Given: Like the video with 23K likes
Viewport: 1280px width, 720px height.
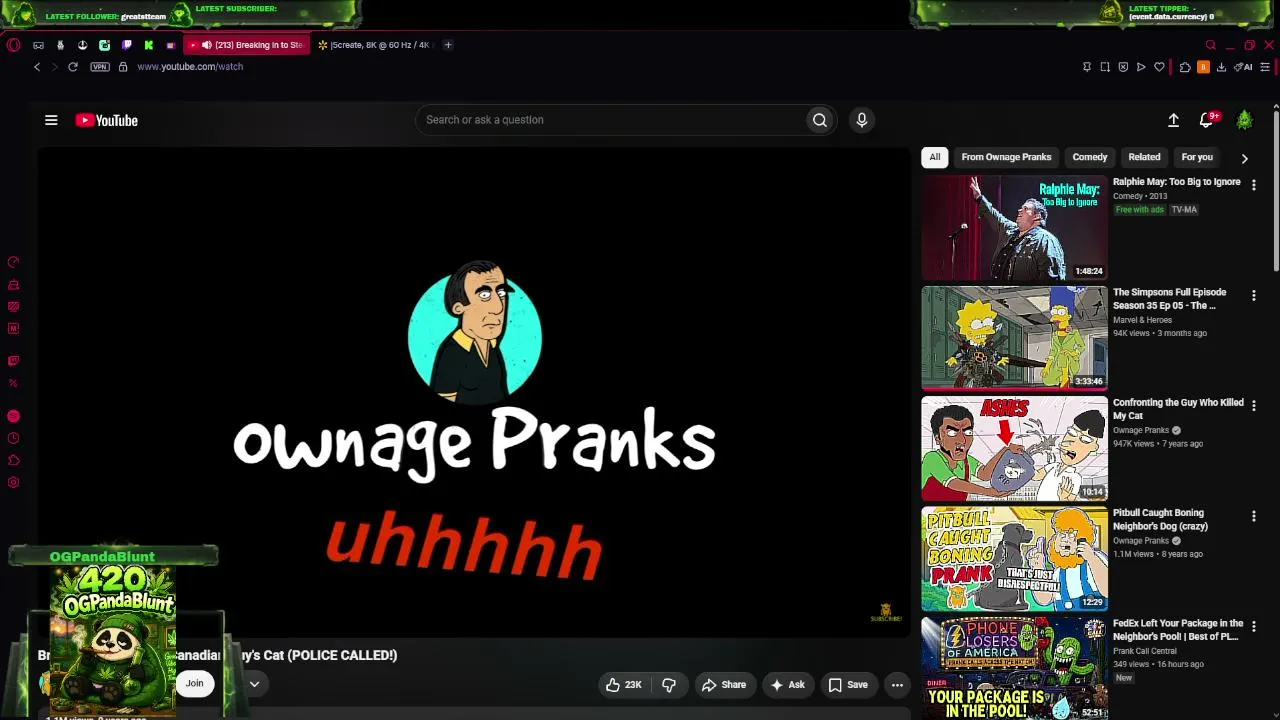Looking at the screenshot, I should pyautogui.click(x=623, y=685).
